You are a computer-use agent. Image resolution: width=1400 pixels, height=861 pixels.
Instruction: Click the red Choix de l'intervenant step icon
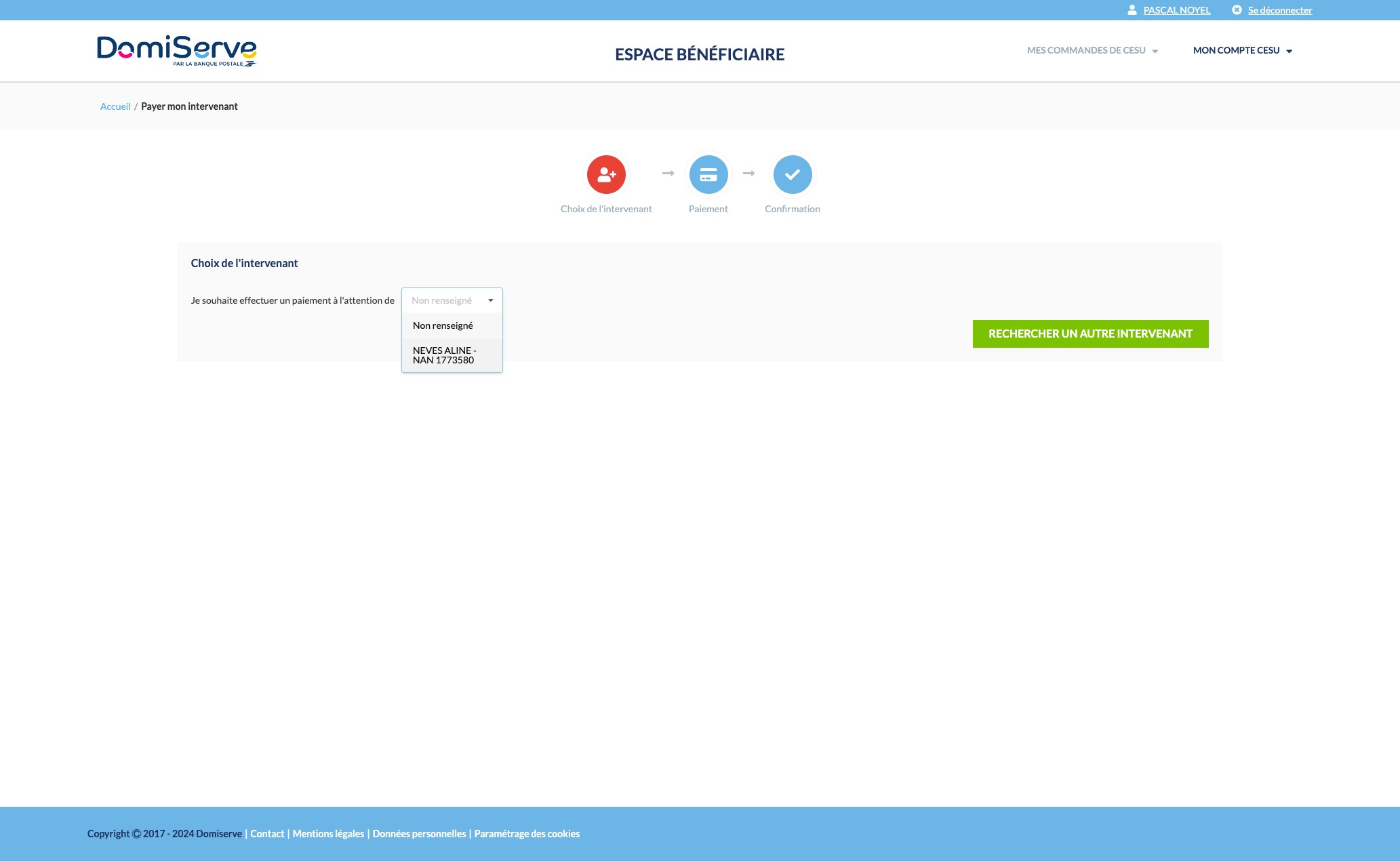pyautogui.click(x=606, y=175)
